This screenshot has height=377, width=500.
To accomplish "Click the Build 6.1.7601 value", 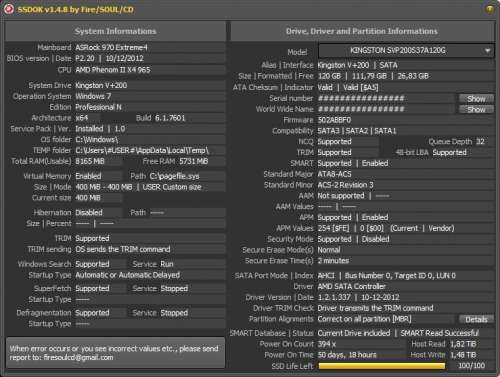I will click(170, 118).
